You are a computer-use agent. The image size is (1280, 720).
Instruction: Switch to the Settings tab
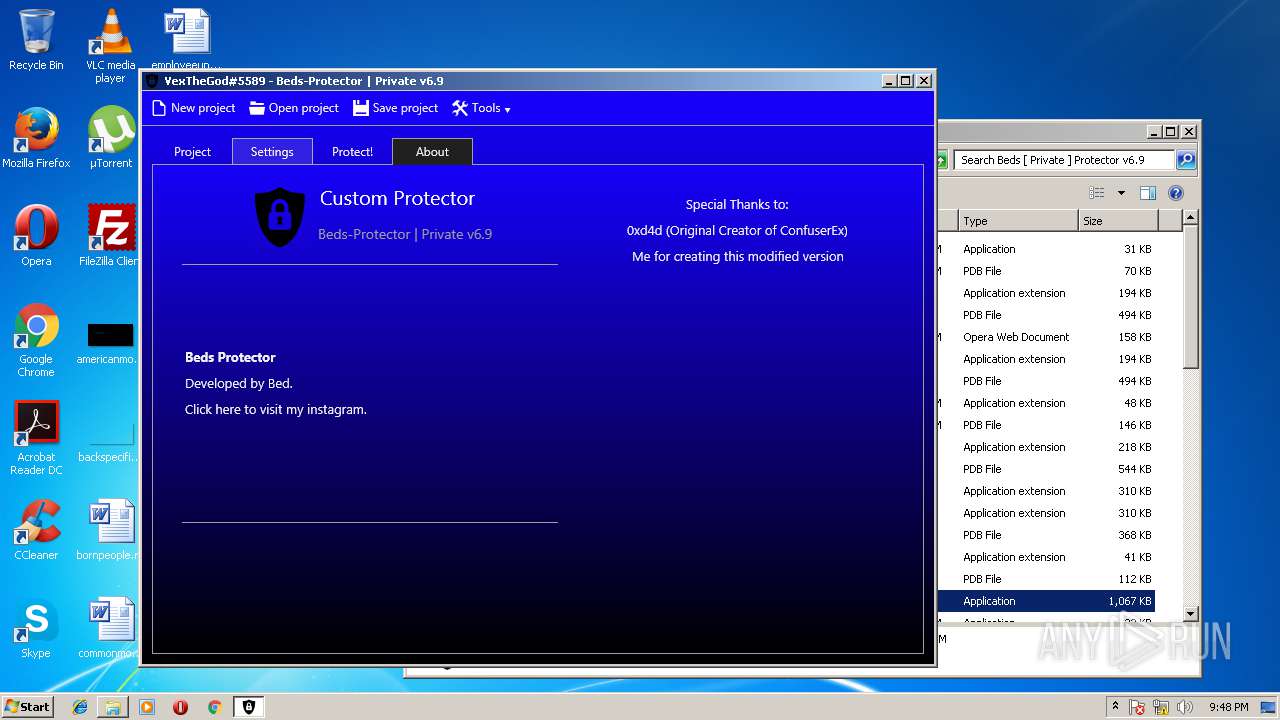[272, 152]
